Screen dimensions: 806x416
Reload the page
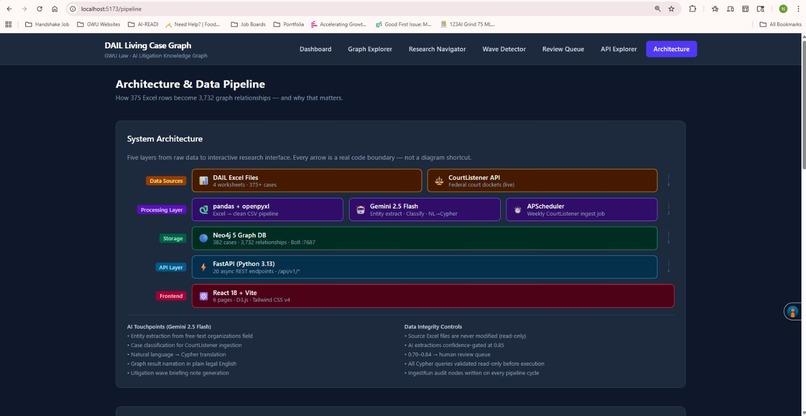click(40, 9)
